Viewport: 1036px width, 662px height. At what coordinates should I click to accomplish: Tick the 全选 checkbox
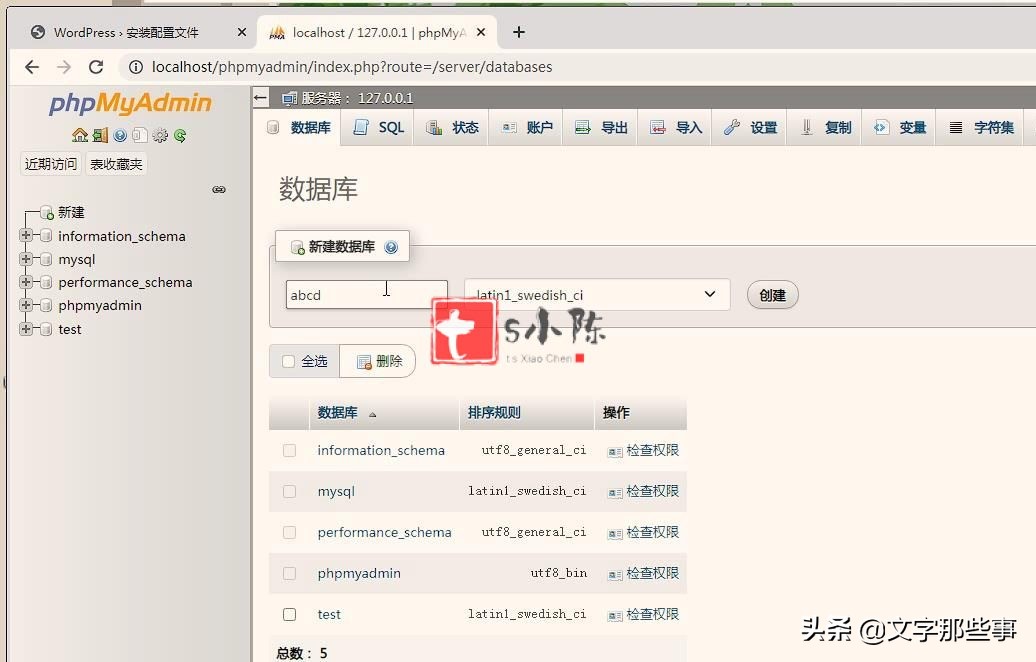289,361
